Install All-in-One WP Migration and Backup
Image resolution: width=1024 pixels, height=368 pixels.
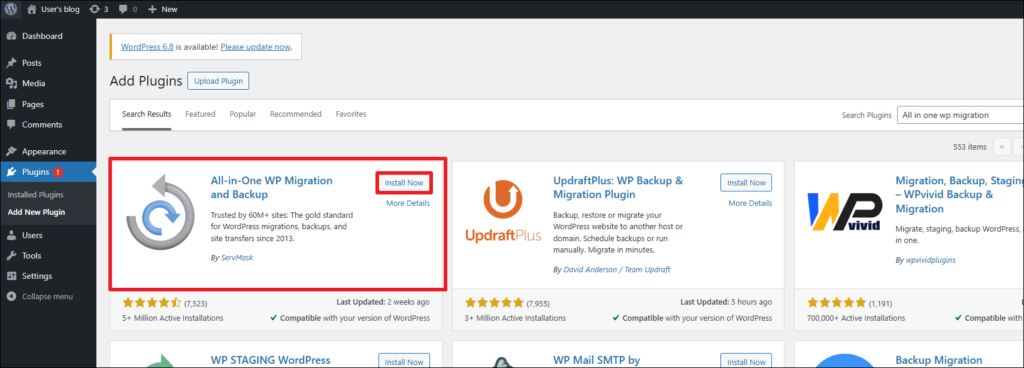coord(404,183)
